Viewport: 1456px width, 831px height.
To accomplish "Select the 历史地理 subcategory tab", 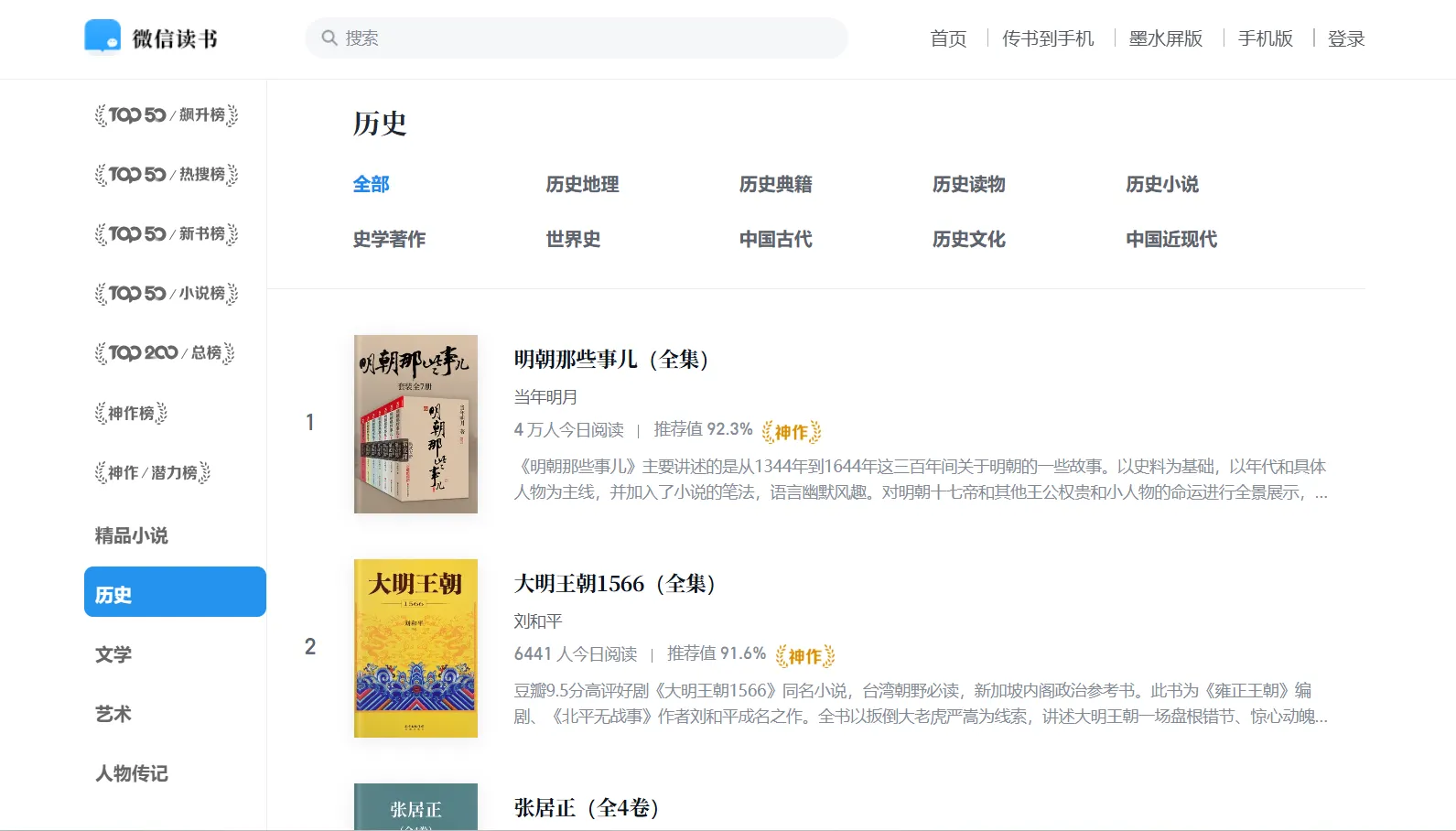I will [x=583, y=184].
